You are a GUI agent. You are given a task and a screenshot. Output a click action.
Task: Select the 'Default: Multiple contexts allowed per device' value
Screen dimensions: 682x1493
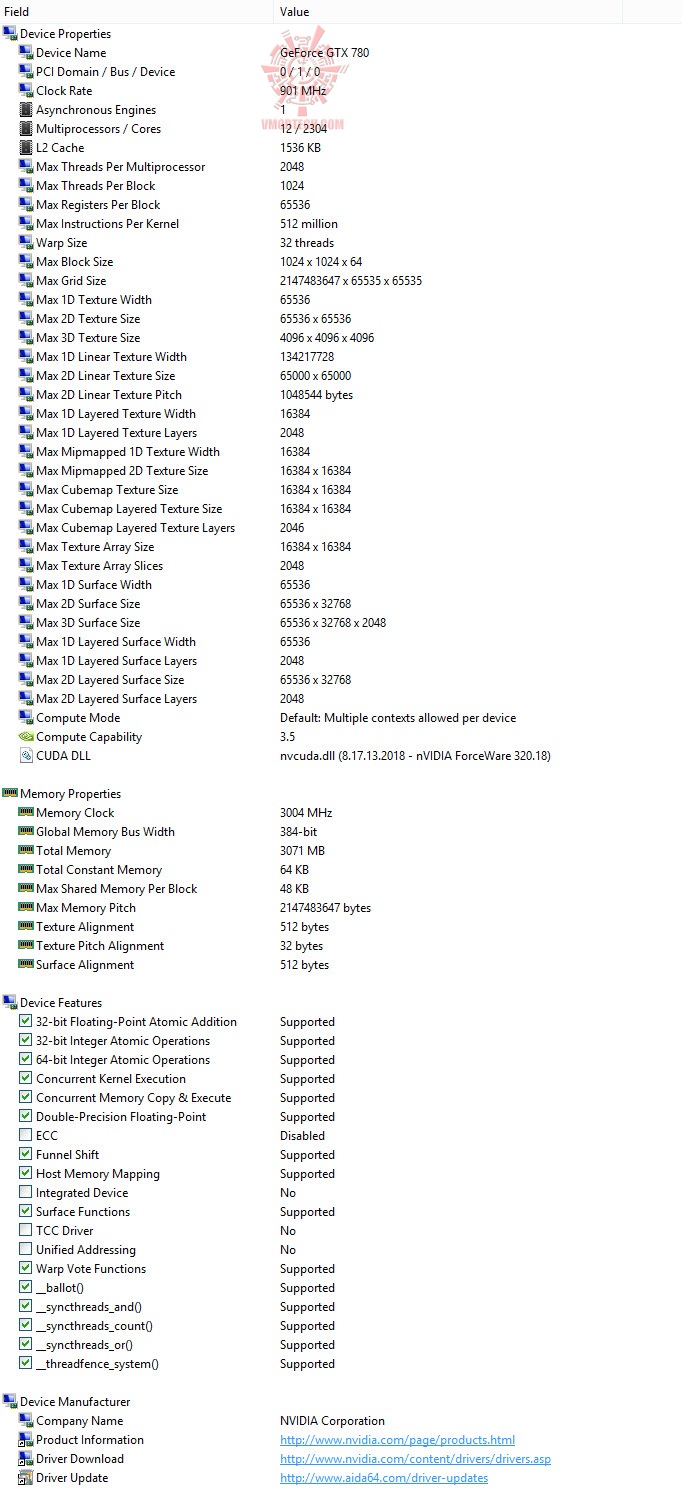(x=398, y=718)
